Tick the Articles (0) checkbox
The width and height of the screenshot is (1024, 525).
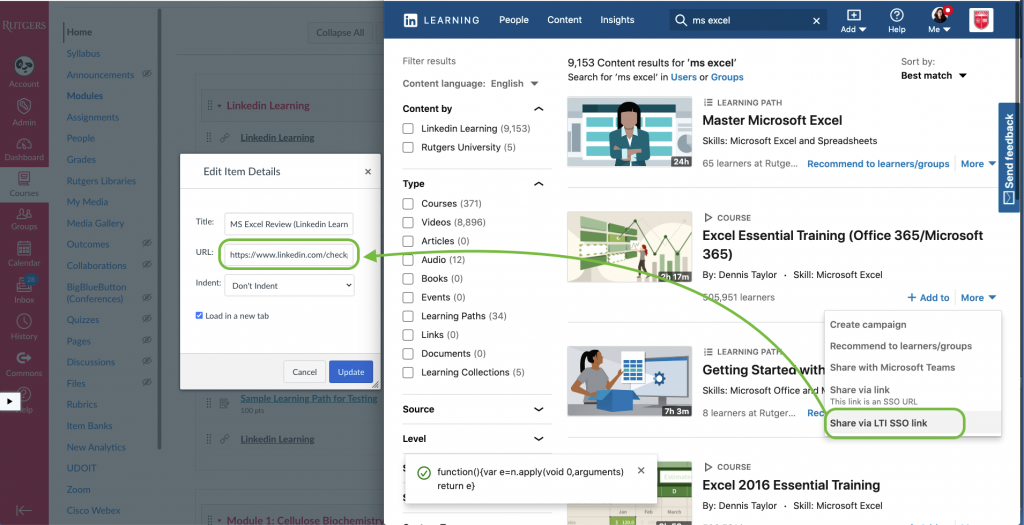[408, 241]
